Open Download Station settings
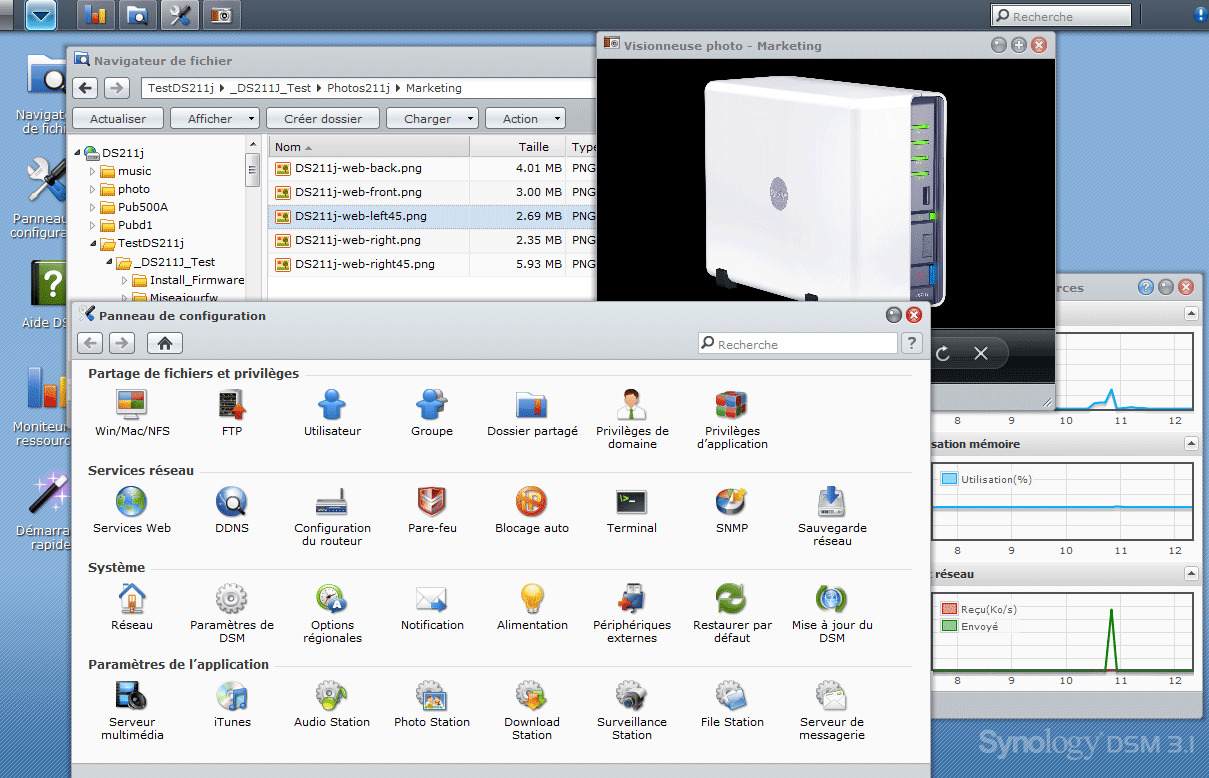Screen dimensions: 1209x778 pyautogui.click(x=532, y=710)
